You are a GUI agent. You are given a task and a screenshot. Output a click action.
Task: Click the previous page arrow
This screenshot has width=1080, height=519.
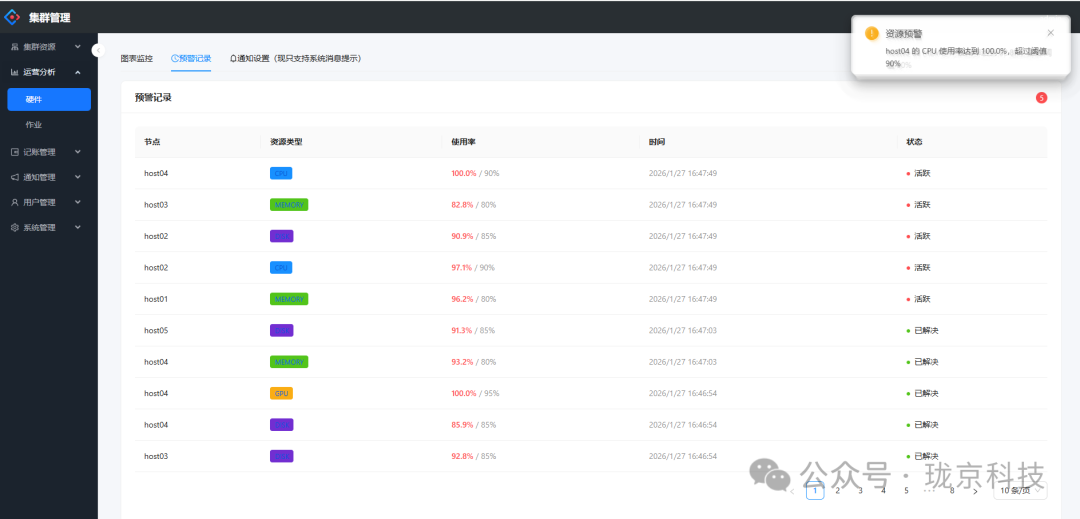tap(792, 491)
